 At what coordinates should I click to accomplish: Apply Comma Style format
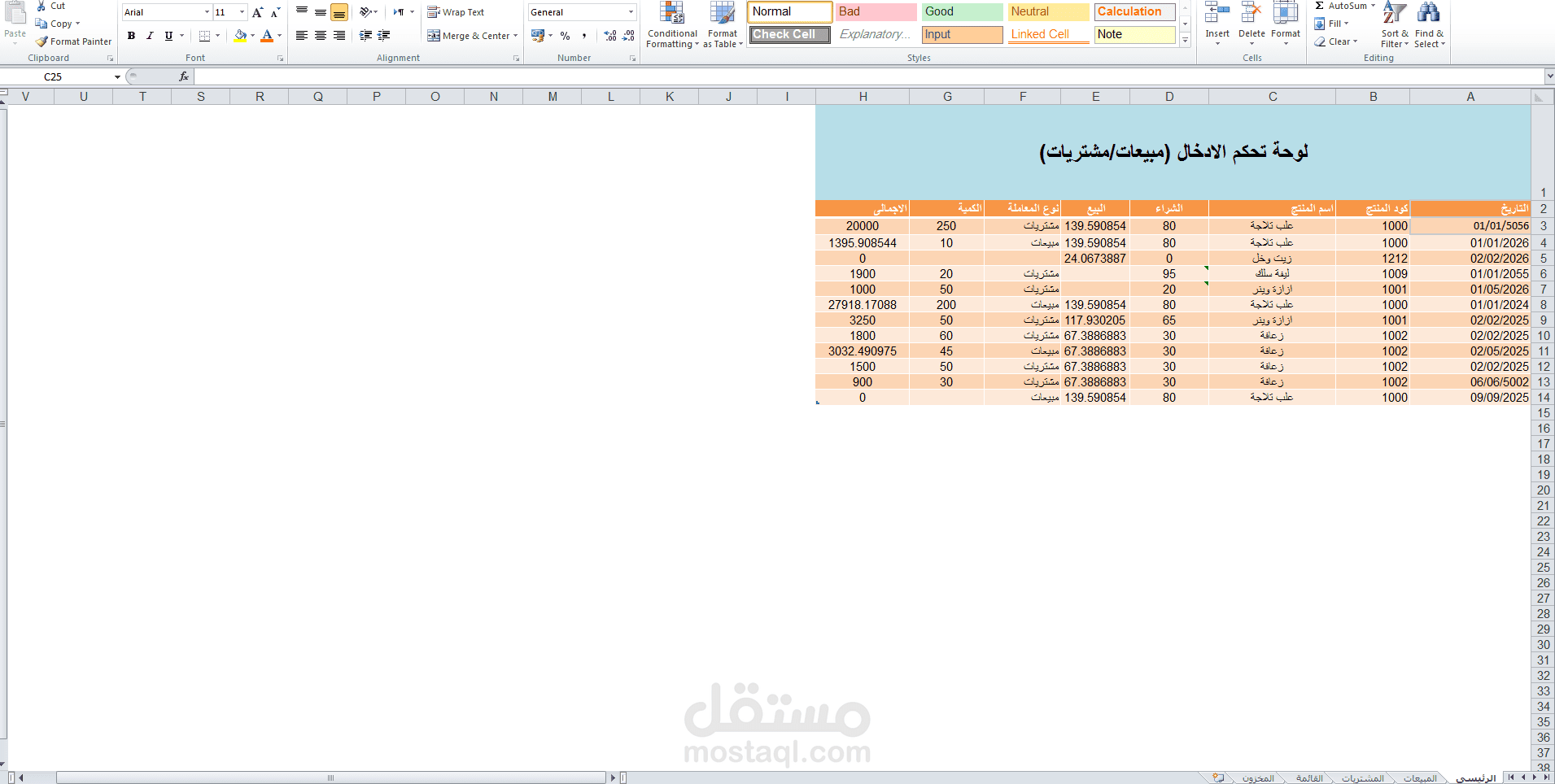tap(583, 36)
